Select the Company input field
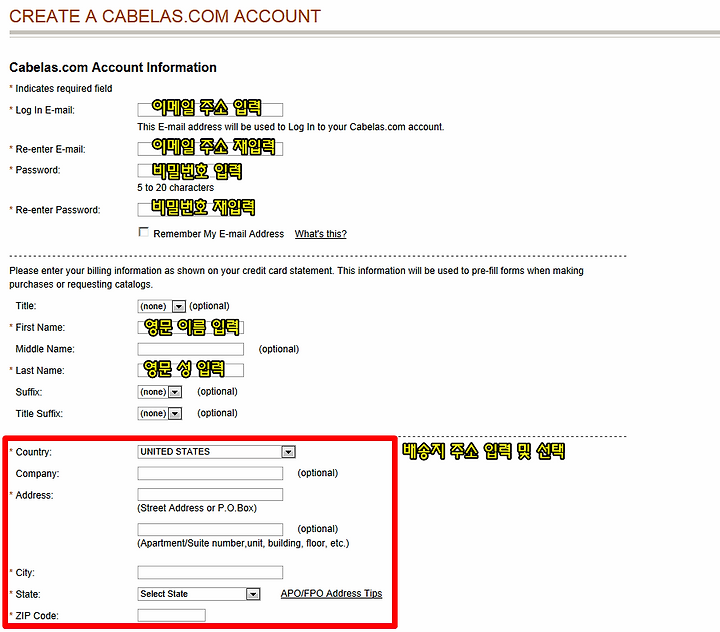Image resolution: width=720 pixels, height=632 pixels. coord(210,474)
